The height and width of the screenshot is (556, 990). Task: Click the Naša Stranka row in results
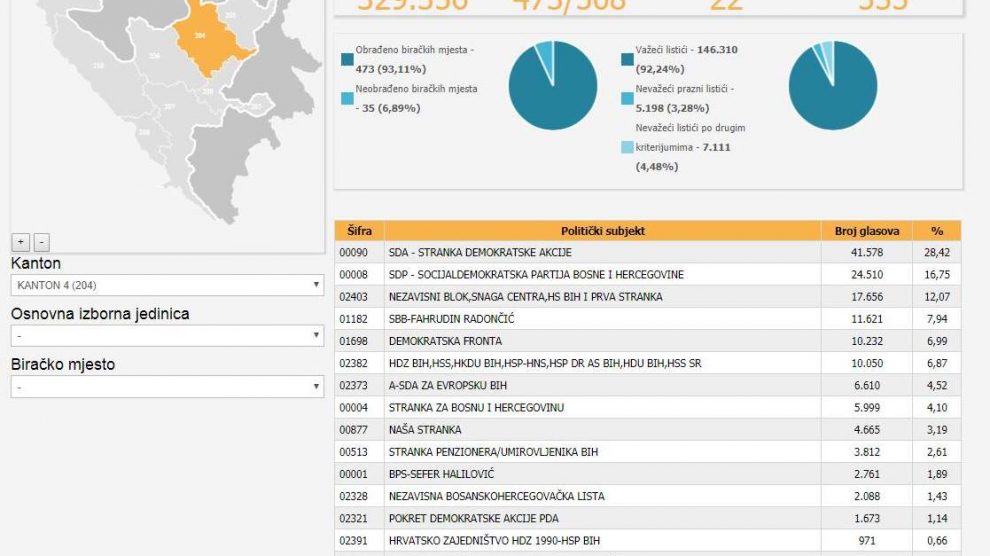602,429
